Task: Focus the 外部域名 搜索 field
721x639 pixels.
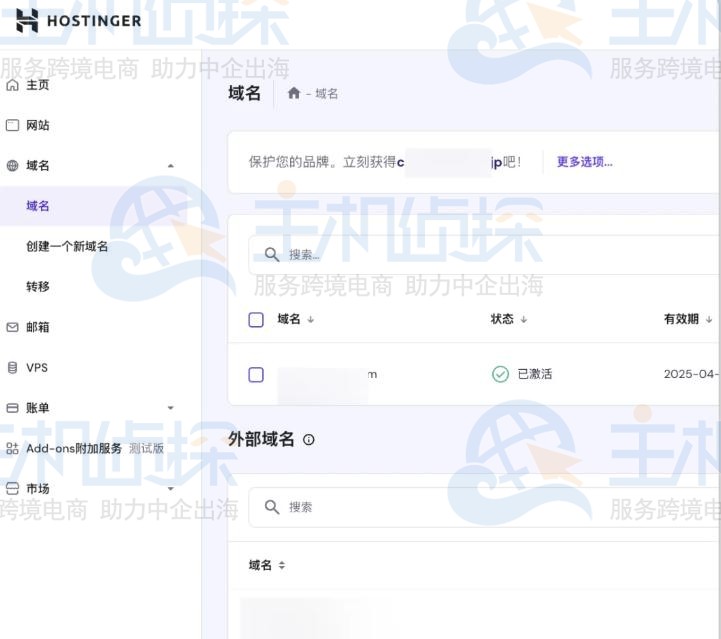Action: 485,507
